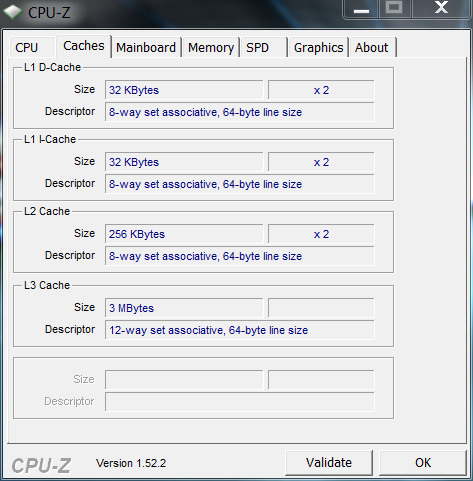Click L2 Cache x 2 count field
Screen dimensions: 473x481
point(321,234)
